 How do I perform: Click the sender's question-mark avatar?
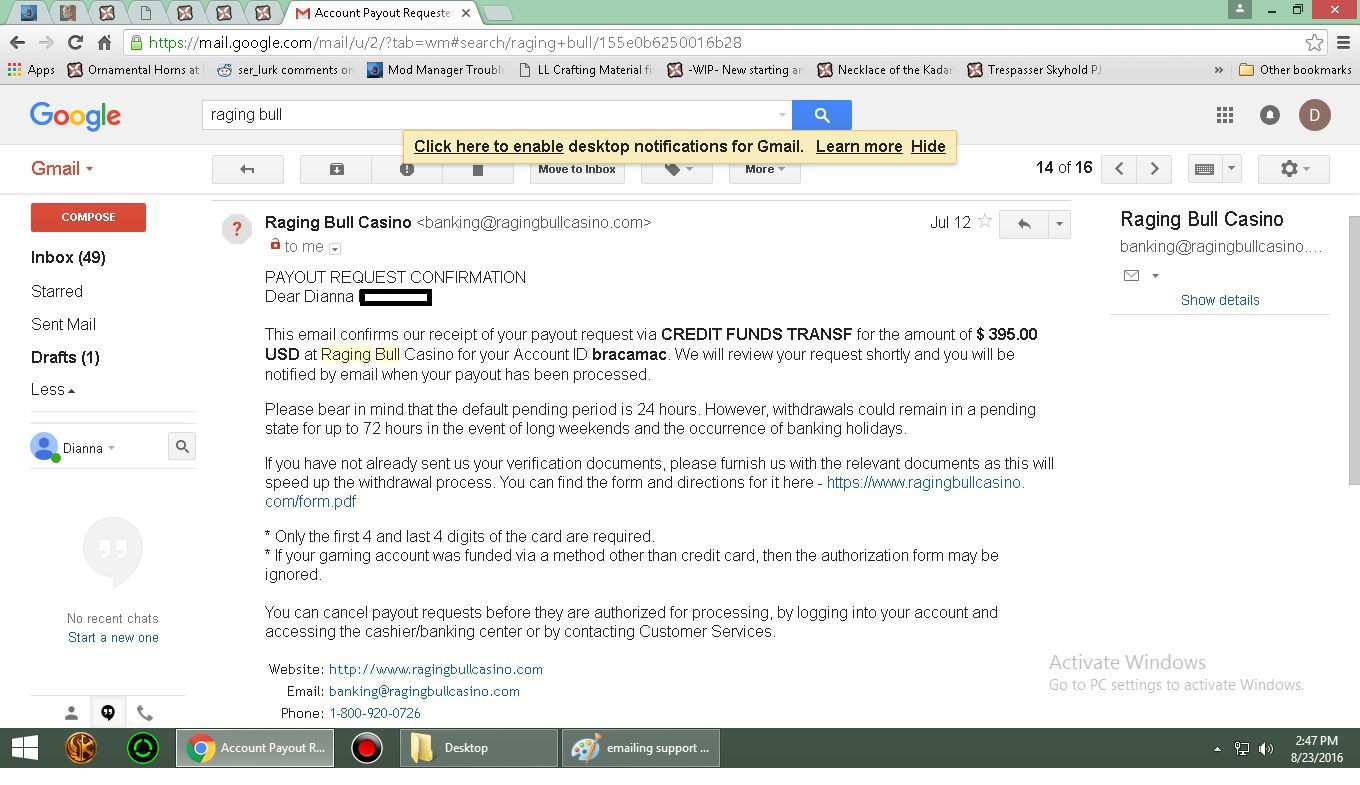(237, 229)
